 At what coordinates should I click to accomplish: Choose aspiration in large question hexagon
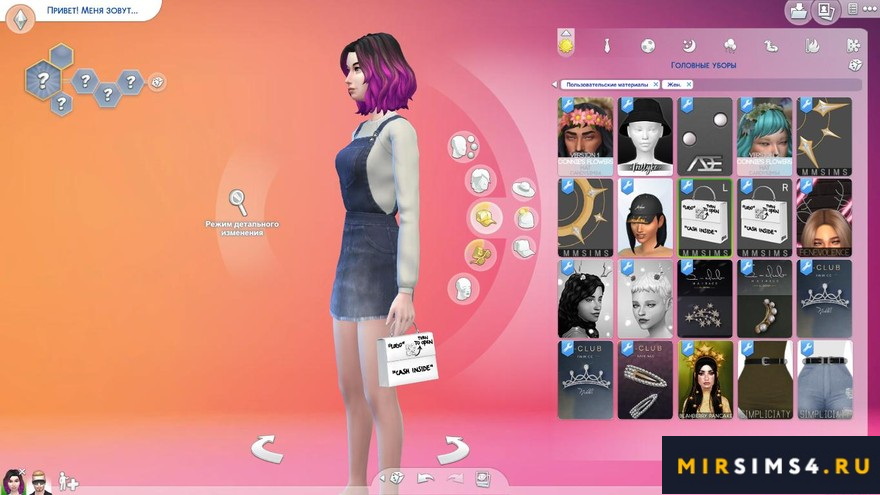[43, 81]
